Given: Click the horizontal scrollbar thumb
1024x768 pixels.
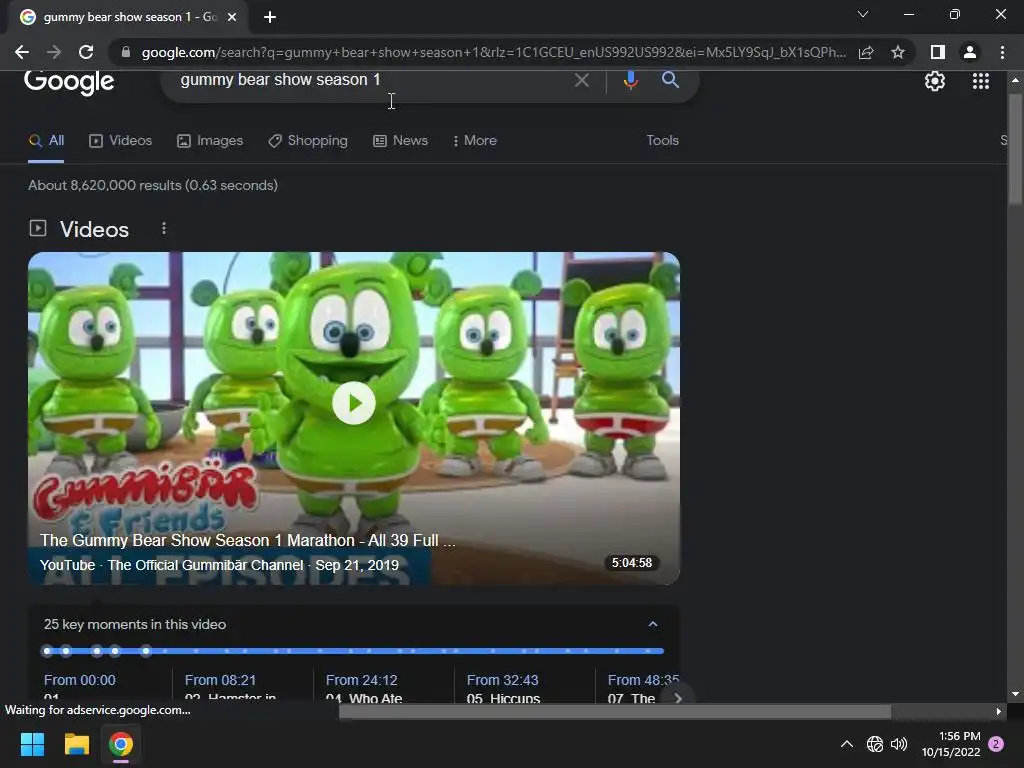Looking at the screenshot, I should [615, 711].
